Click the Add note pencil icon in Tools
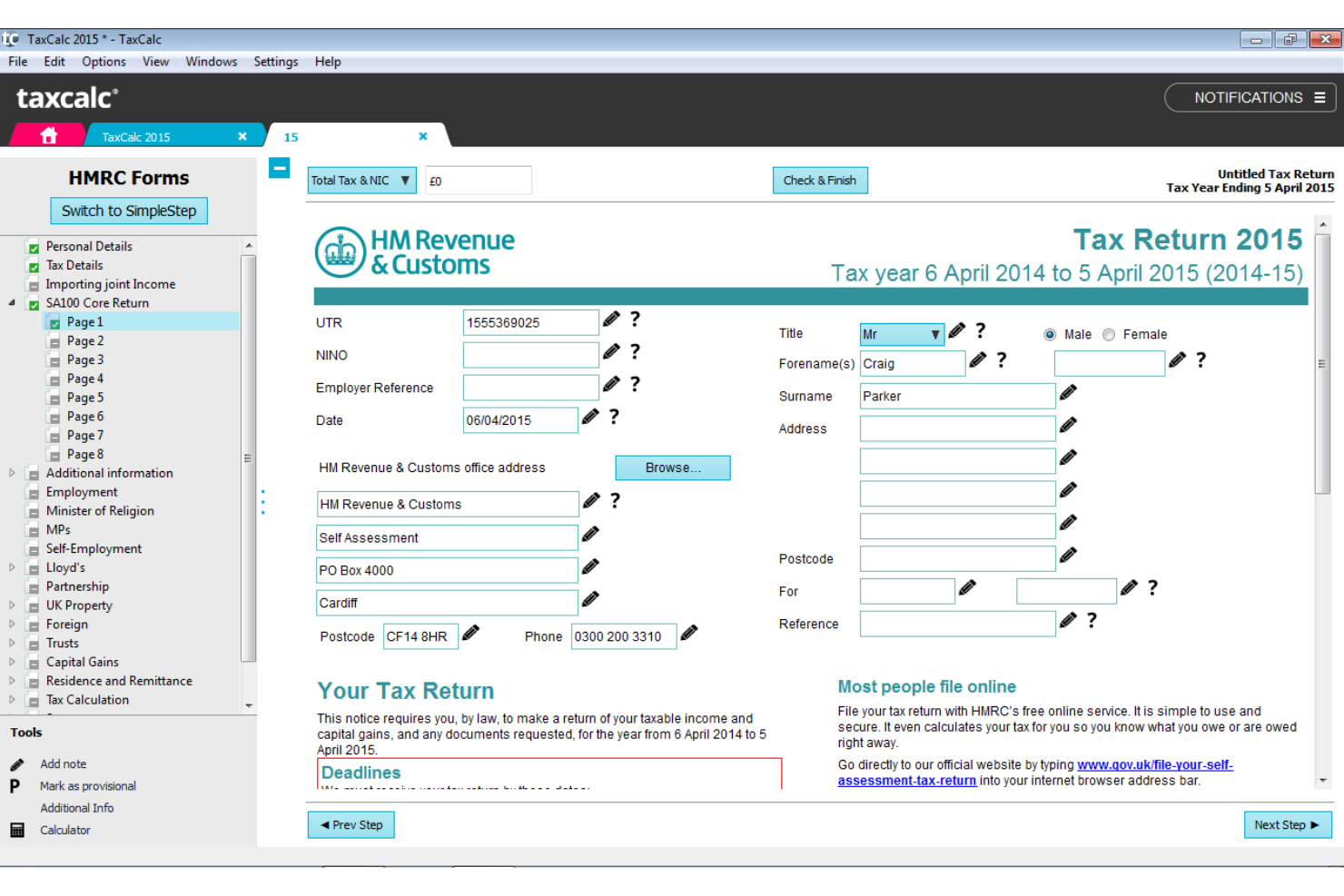The image size is (1344, 896). pyautogui.click(x=17, y=764)
